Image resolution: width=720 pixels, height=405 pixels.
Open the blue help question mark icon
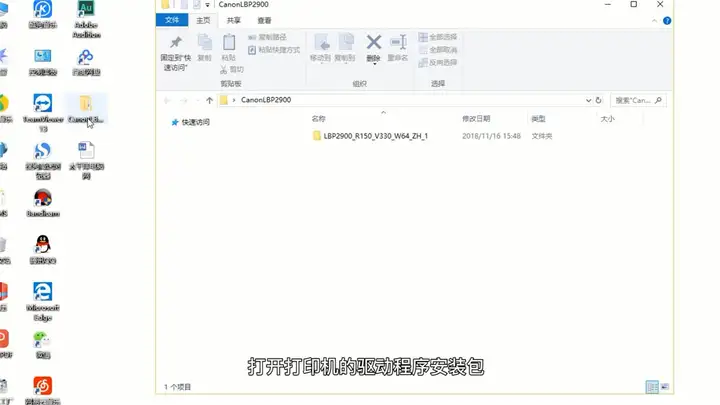click(667, 21)
